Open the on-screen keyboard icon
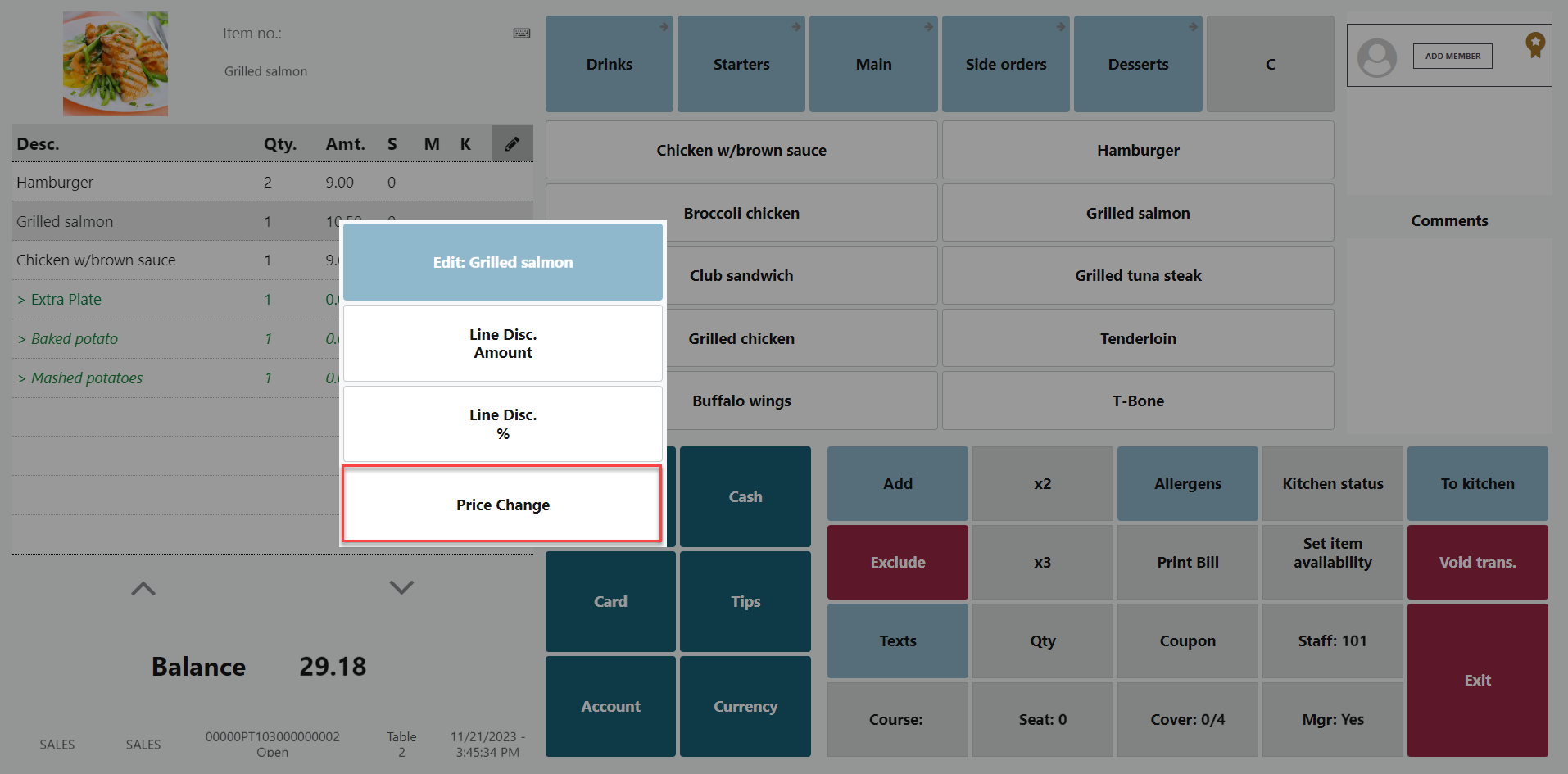 522,34
